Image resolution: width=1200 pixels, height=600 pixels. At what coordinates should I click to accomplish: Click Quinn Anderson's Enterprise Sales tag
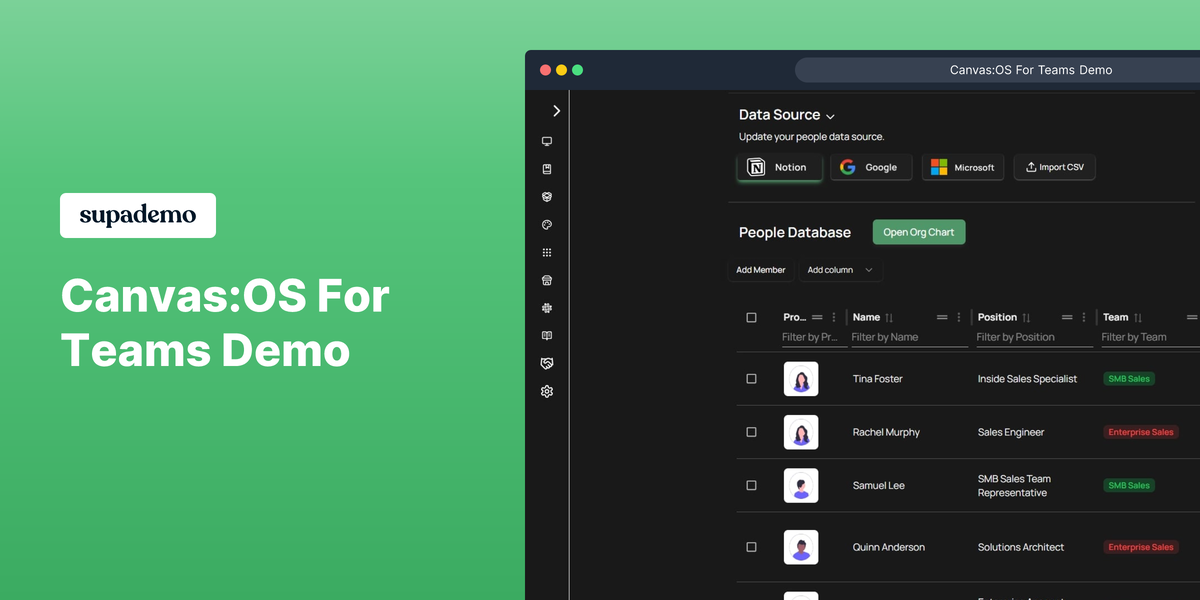1141,547
